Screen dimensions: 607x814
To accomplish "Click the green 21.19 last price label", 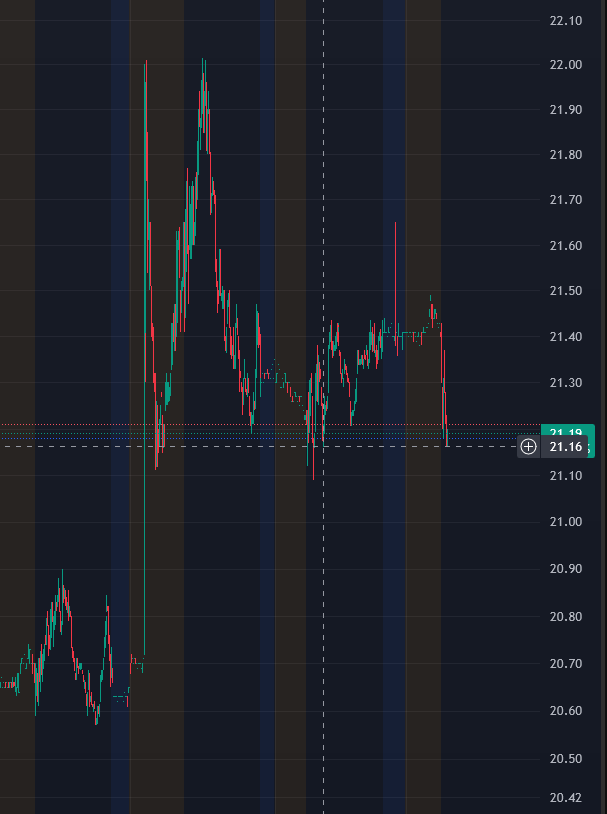I will tap(568, 431).
